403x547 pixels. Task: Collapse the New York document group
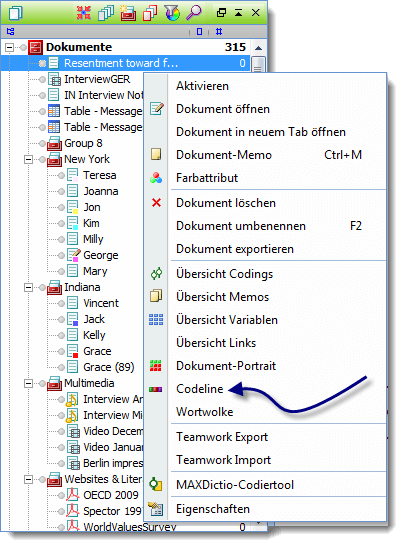click(x=29, y=159)
